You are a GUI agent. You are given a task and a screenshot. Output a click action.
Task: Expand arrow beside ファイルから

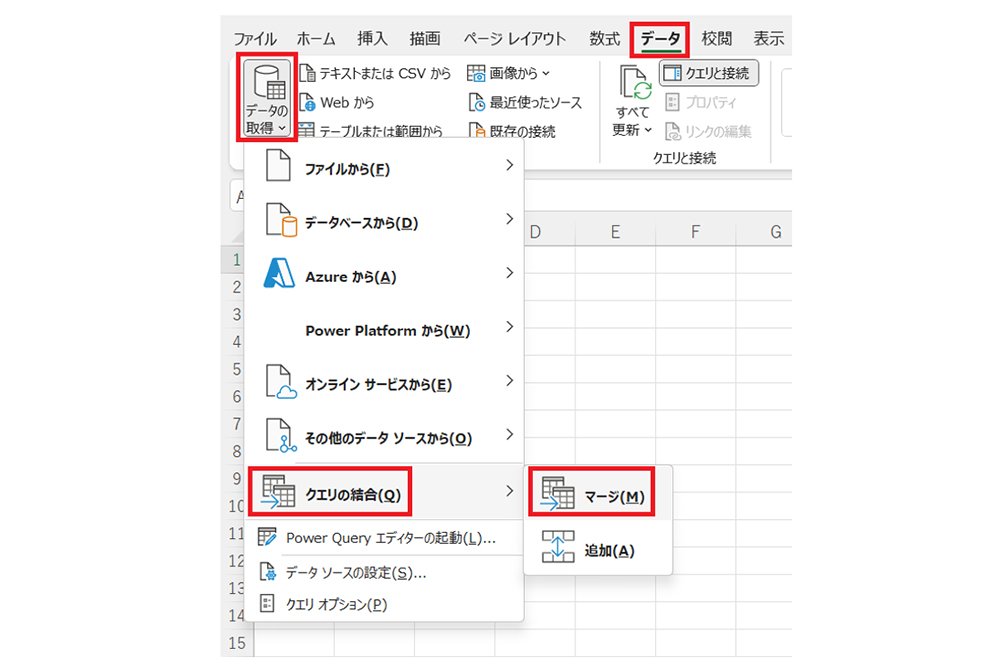point(510,165)
